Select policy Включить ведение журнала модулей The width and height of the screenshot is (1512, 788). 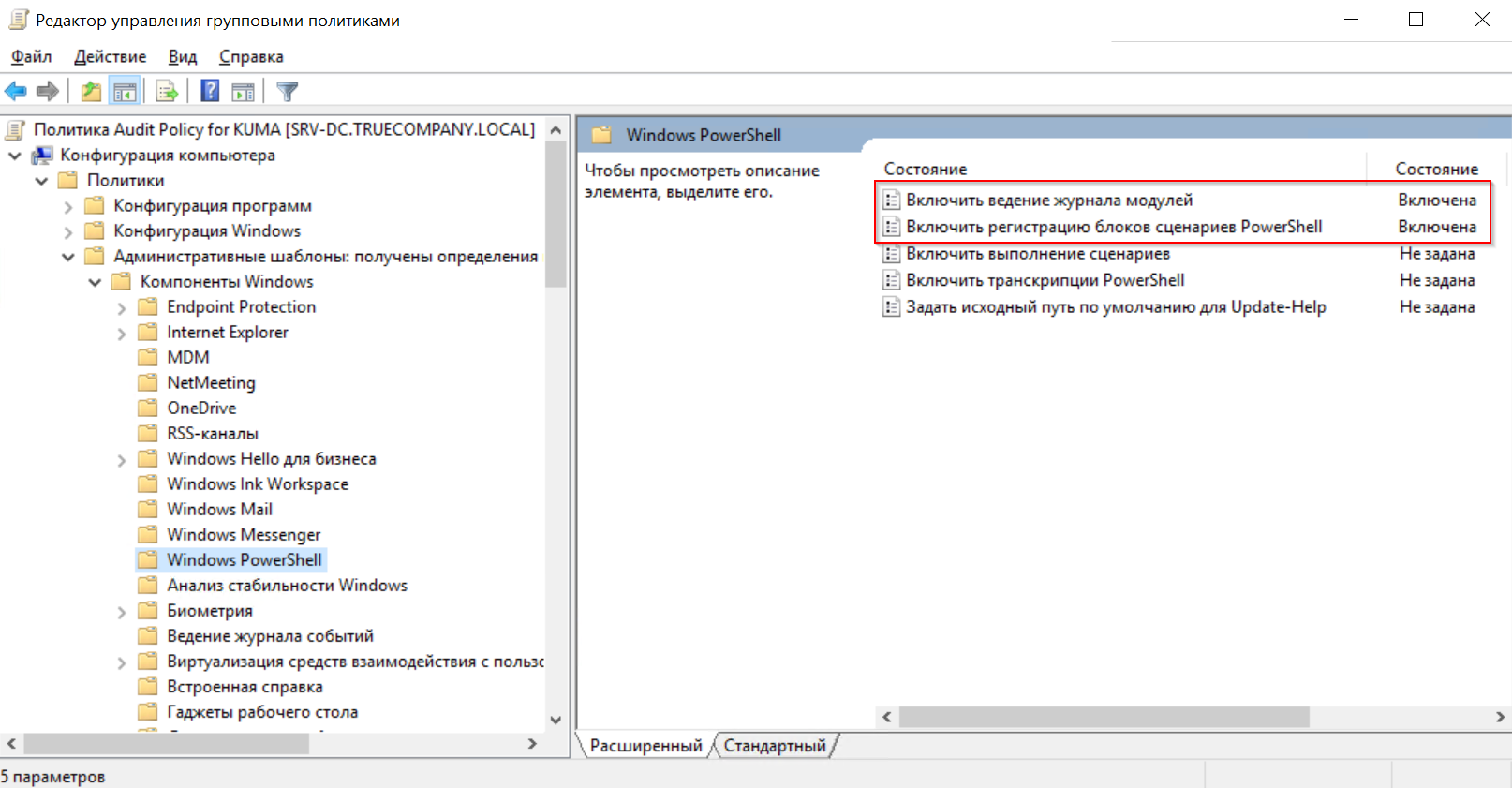point(1048,201)
